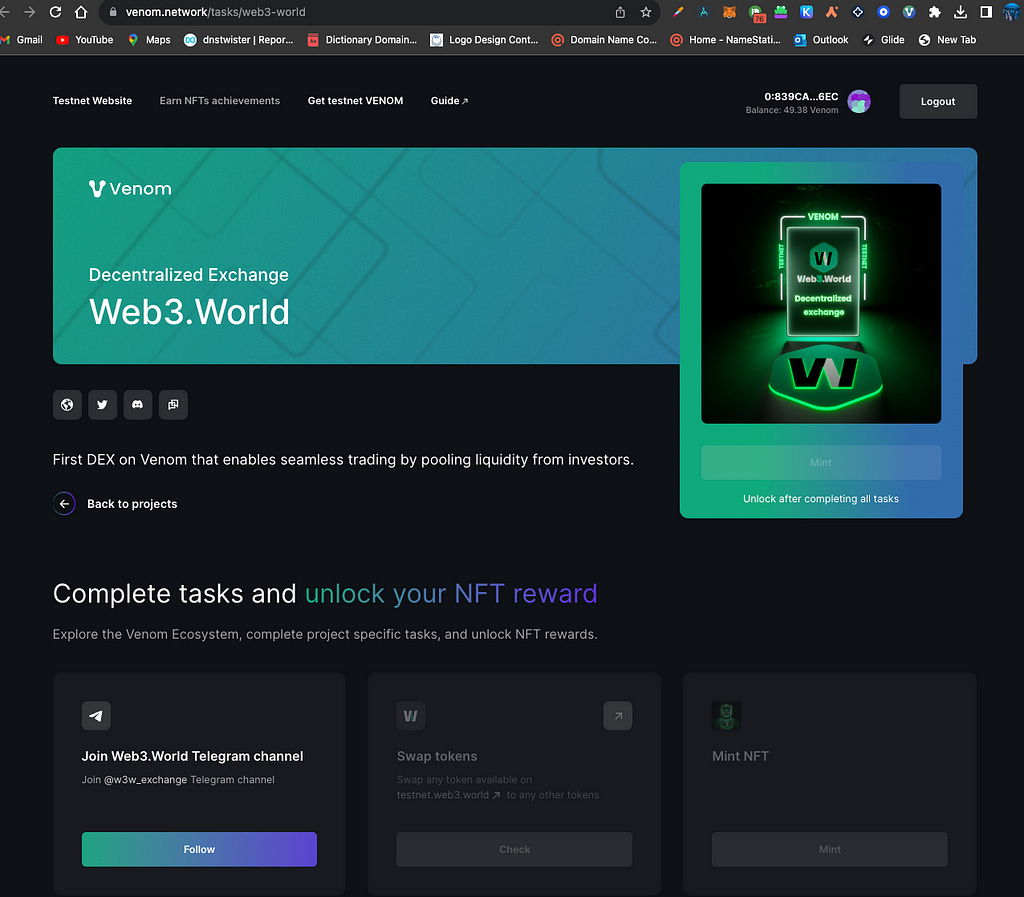Open Home - NameStati... bookmark
Screen dimensions: 1024x897
click(726, 40)
